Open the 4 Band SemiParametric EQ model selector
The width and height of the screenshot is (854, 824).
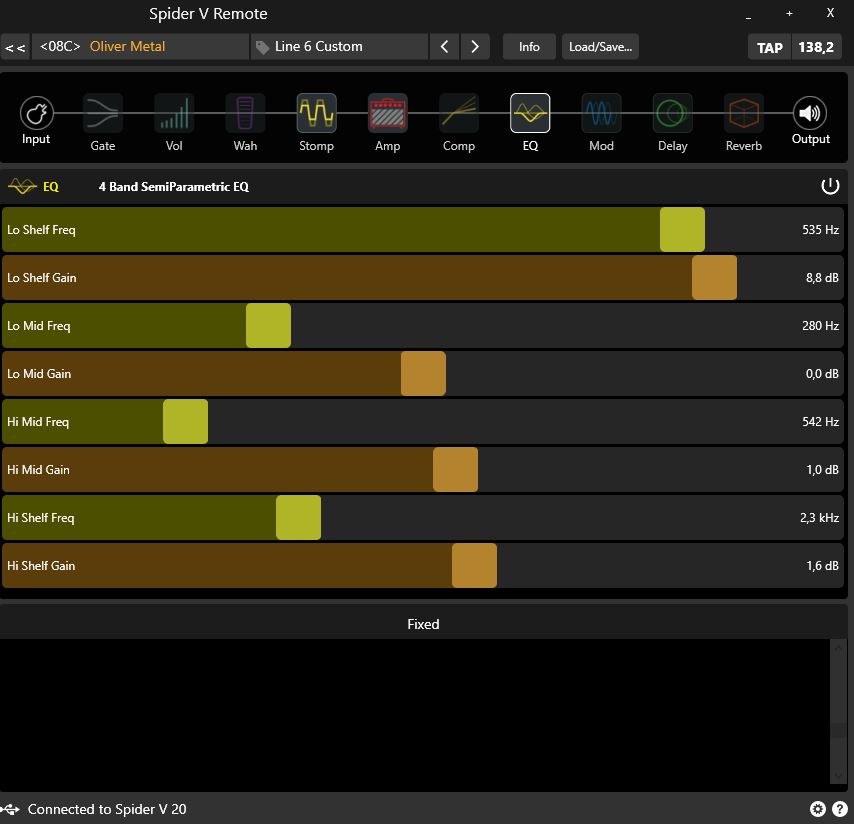pos(174,187)
